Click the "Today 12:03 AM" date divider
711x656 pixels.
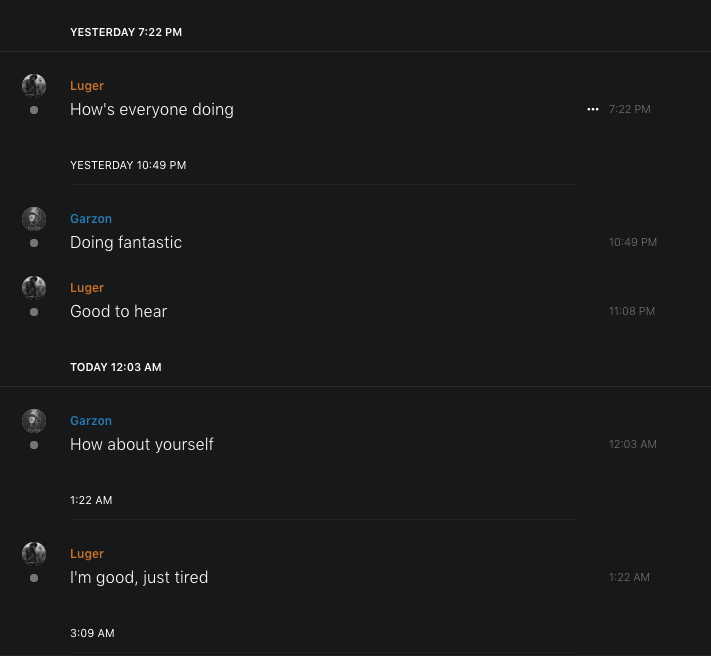click(116, 367)
